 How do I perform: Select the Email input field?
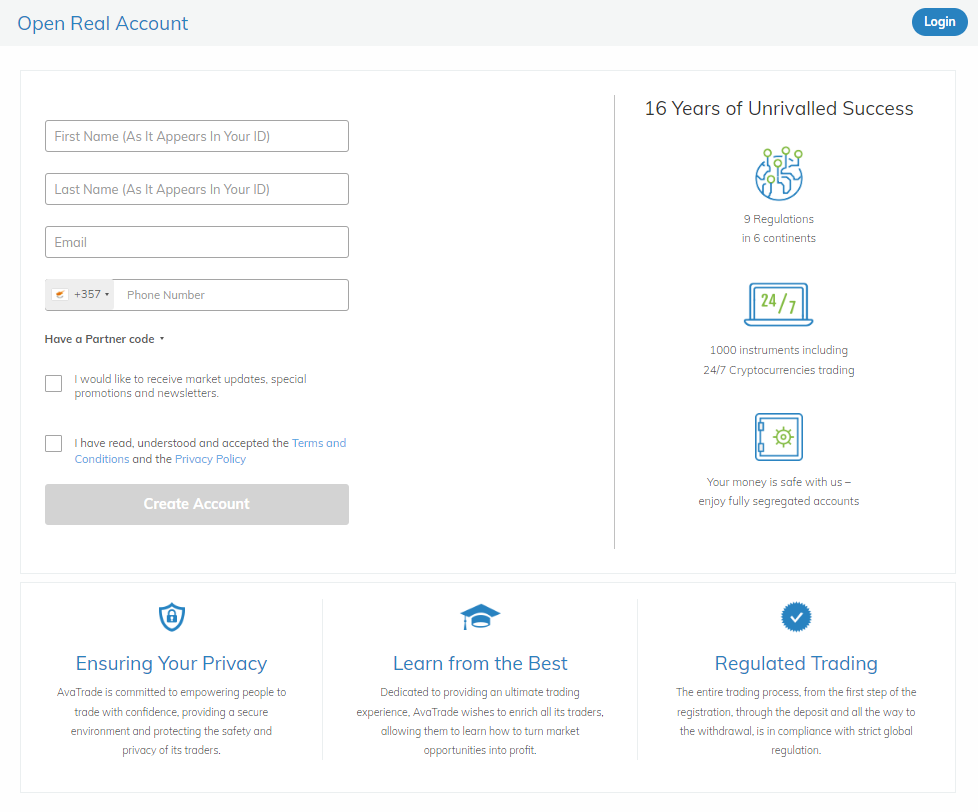(x=197, y=242)
